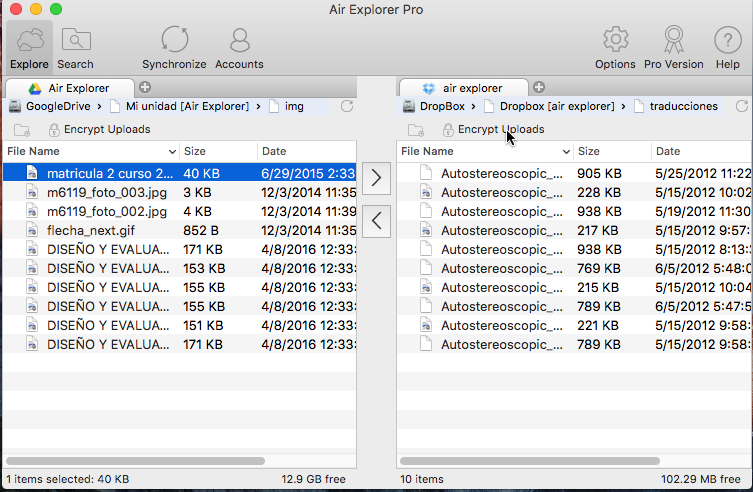This screenshot has height=492, width=753.
Task: Copy selection to right pane with arrow
Action: (376, 179)
